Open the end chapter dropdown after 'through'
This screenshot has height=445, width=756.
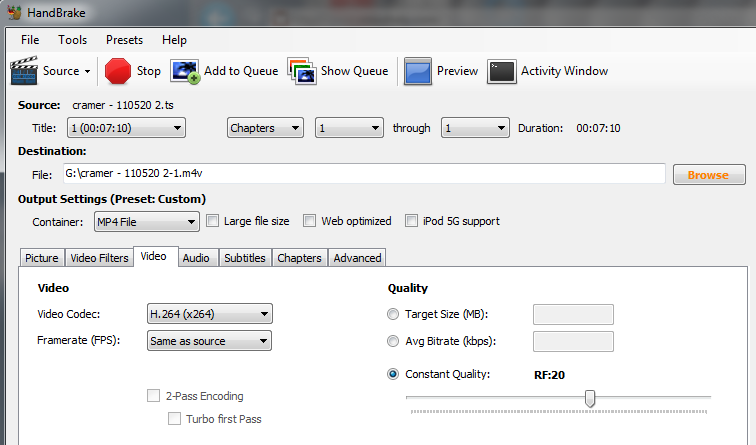point(475,128)
